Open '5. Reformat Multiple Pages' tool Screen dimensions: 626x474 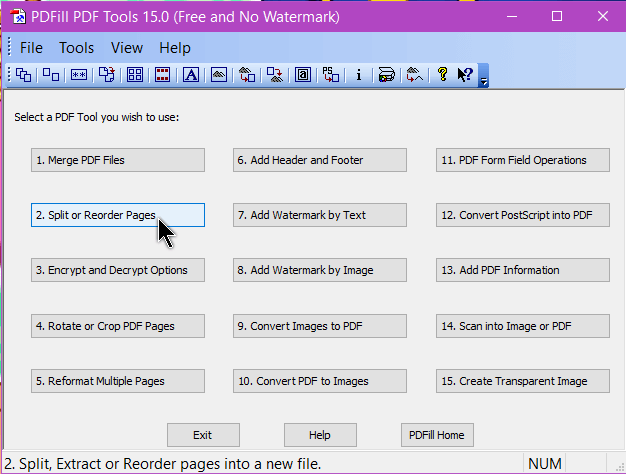pos(118,381)
